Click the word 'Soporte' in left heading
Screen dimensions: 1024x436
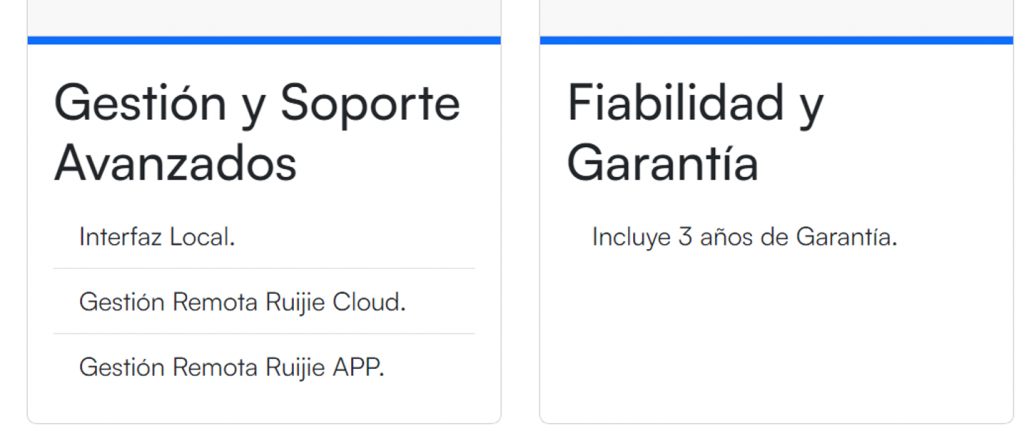coord(370,102)
